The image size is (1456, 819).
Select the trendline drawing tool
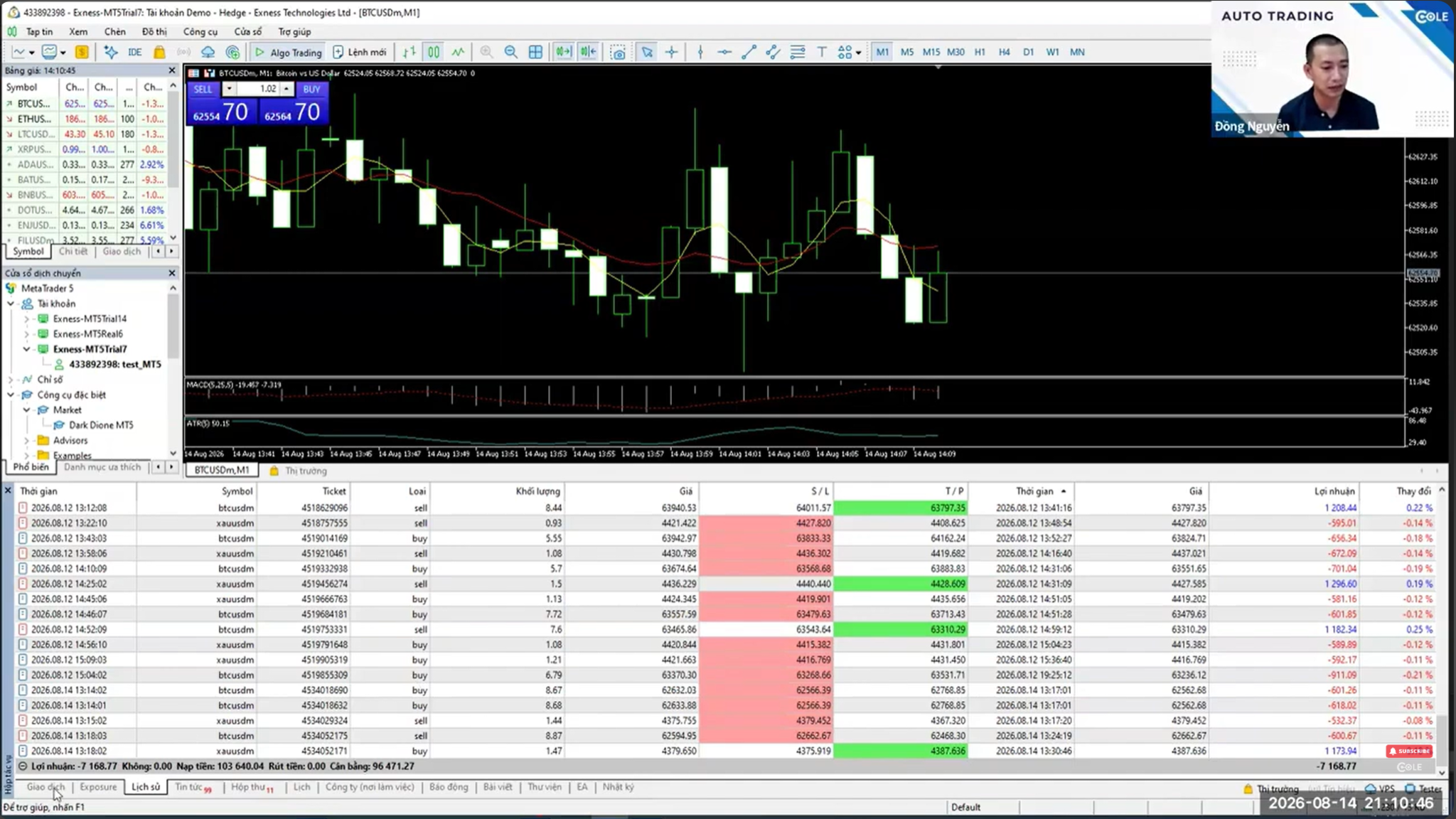pos(749,52)
